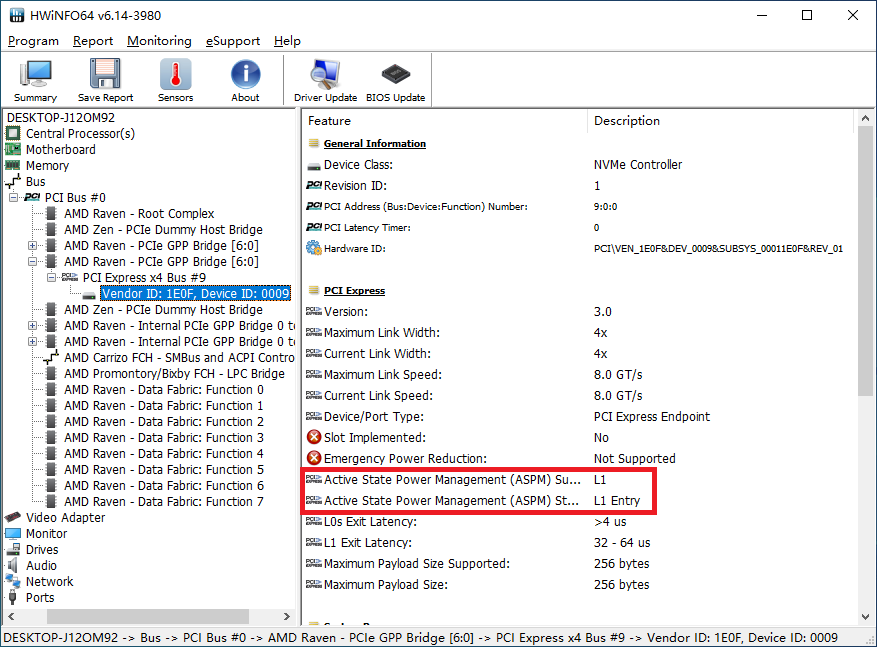Click the Hardware ID gear row
Viewport: 877px width, 647px height.
(x=575, y=249)
